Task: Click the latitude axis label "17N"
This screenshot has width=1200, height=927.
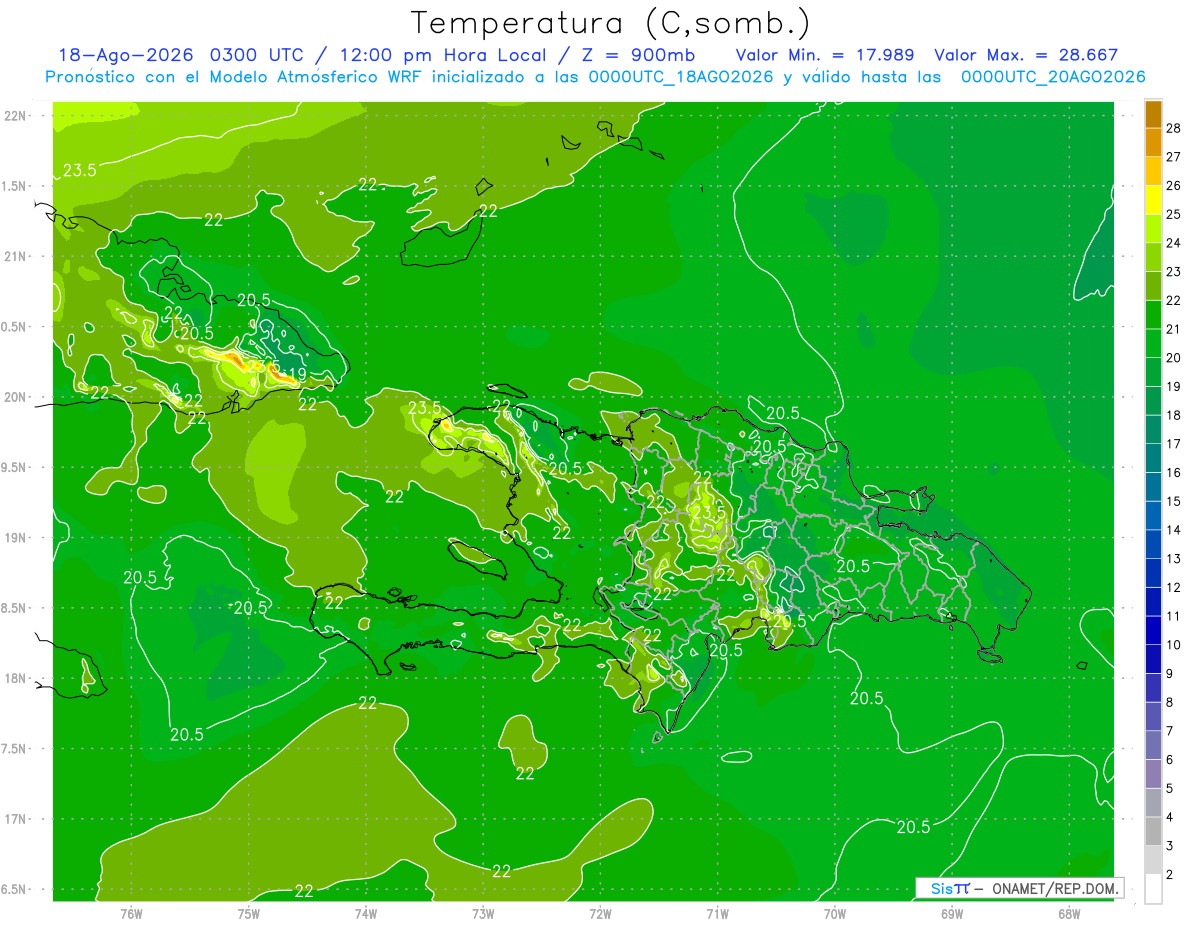Action: 15,819
